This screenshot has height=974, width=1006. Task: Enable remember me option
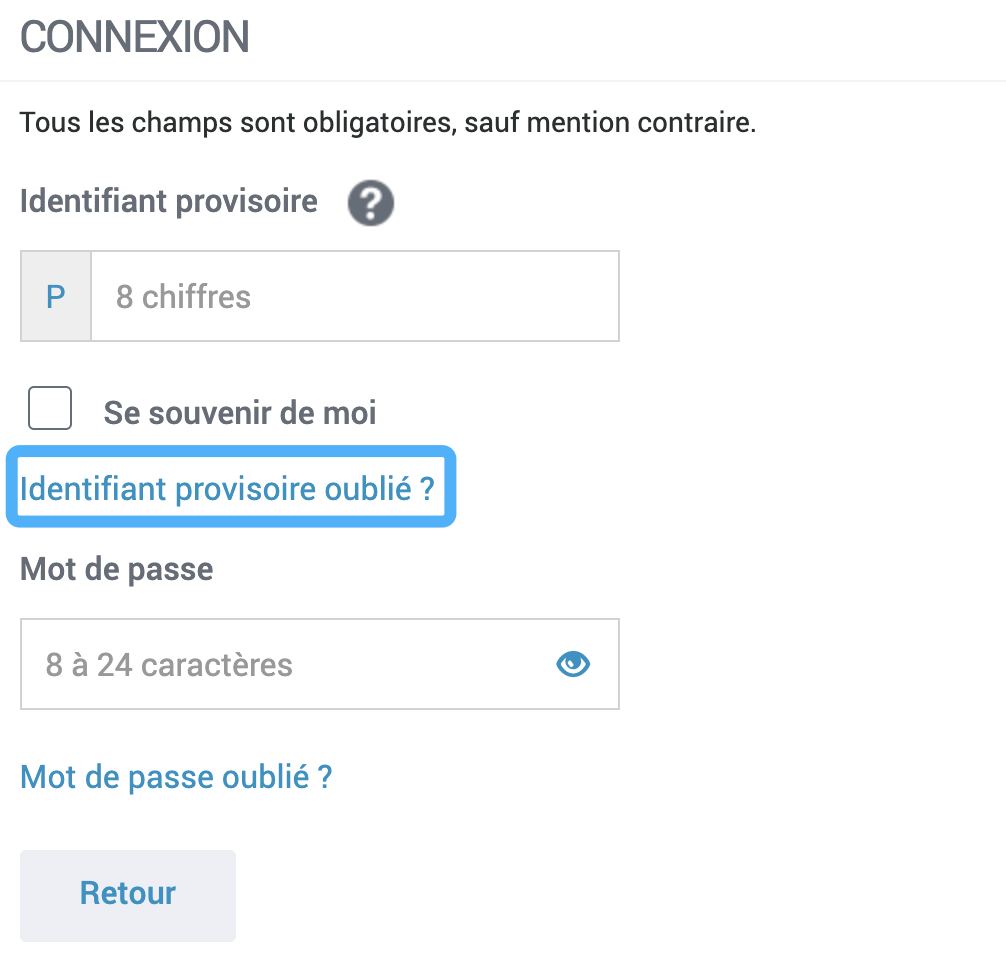50,409
